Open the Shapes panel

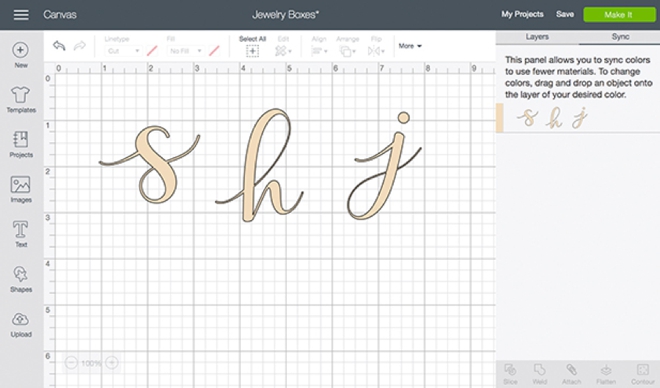pos(21,279)
